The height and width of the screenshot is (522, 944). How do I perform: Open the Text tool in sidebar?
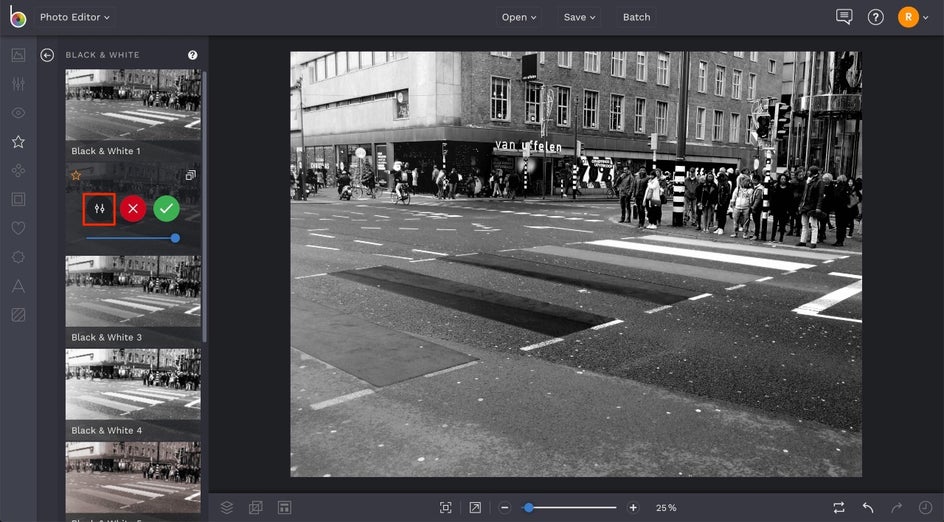[18, 286]
